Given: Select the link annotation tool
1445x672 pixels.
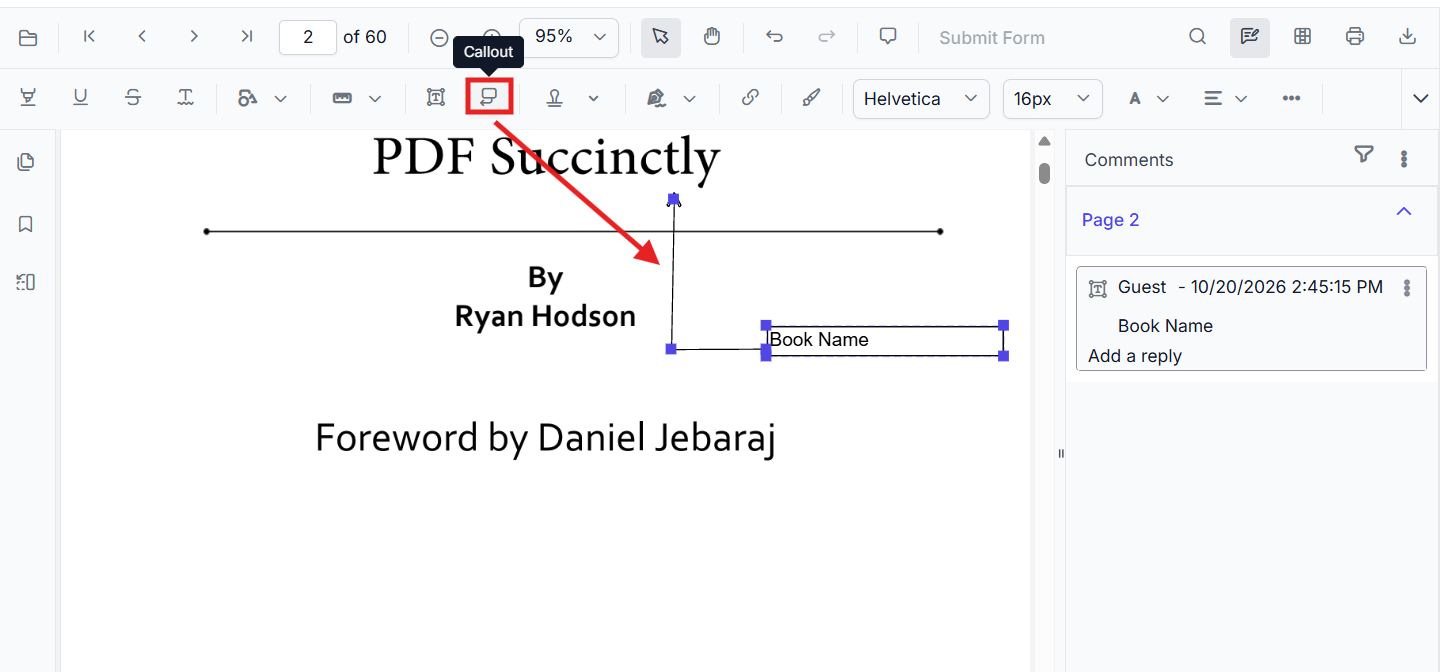Looking at the screenshot, I should click(750, 97).
